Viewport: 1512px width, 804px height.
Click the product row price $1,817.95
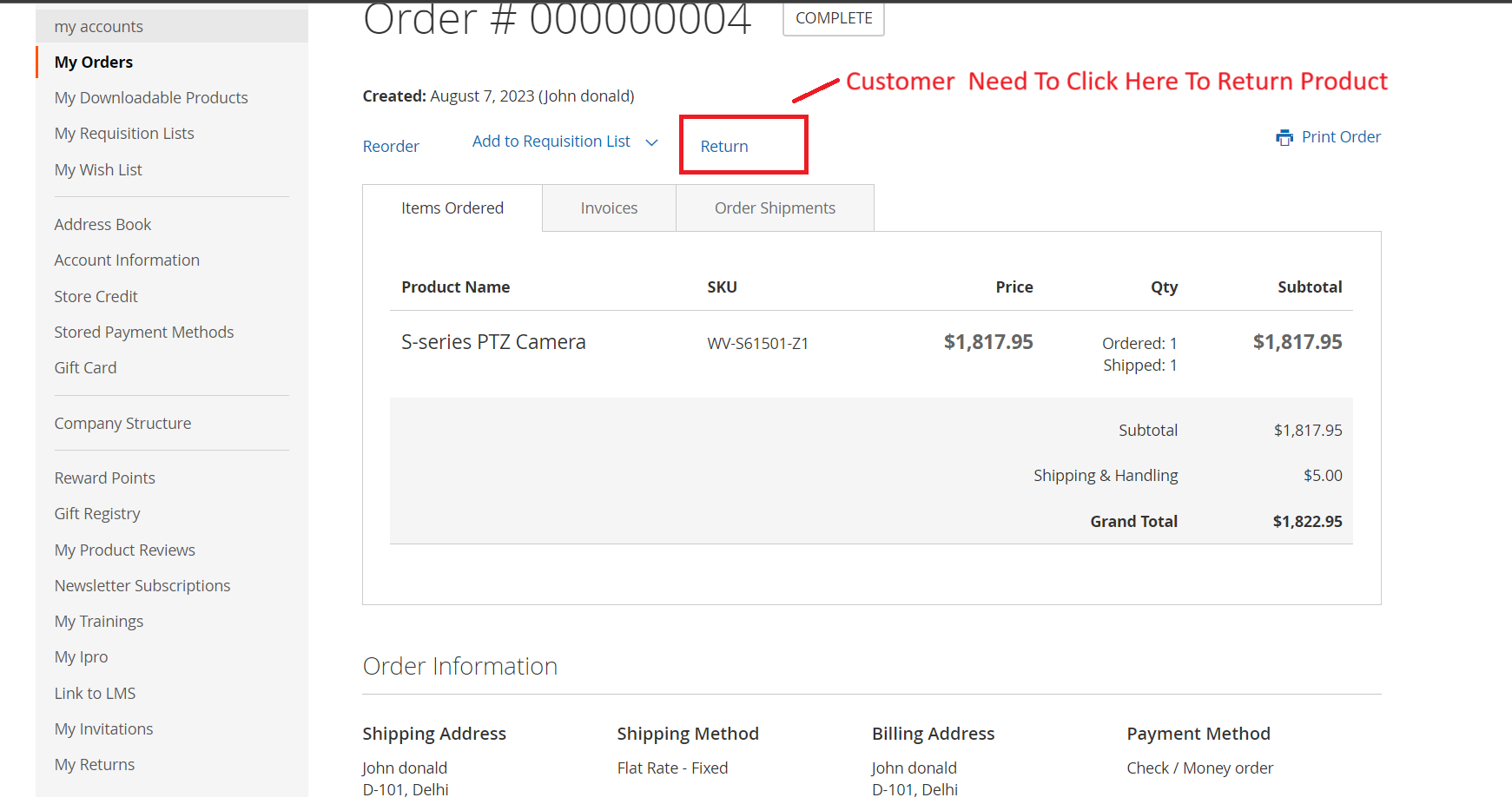988,342
